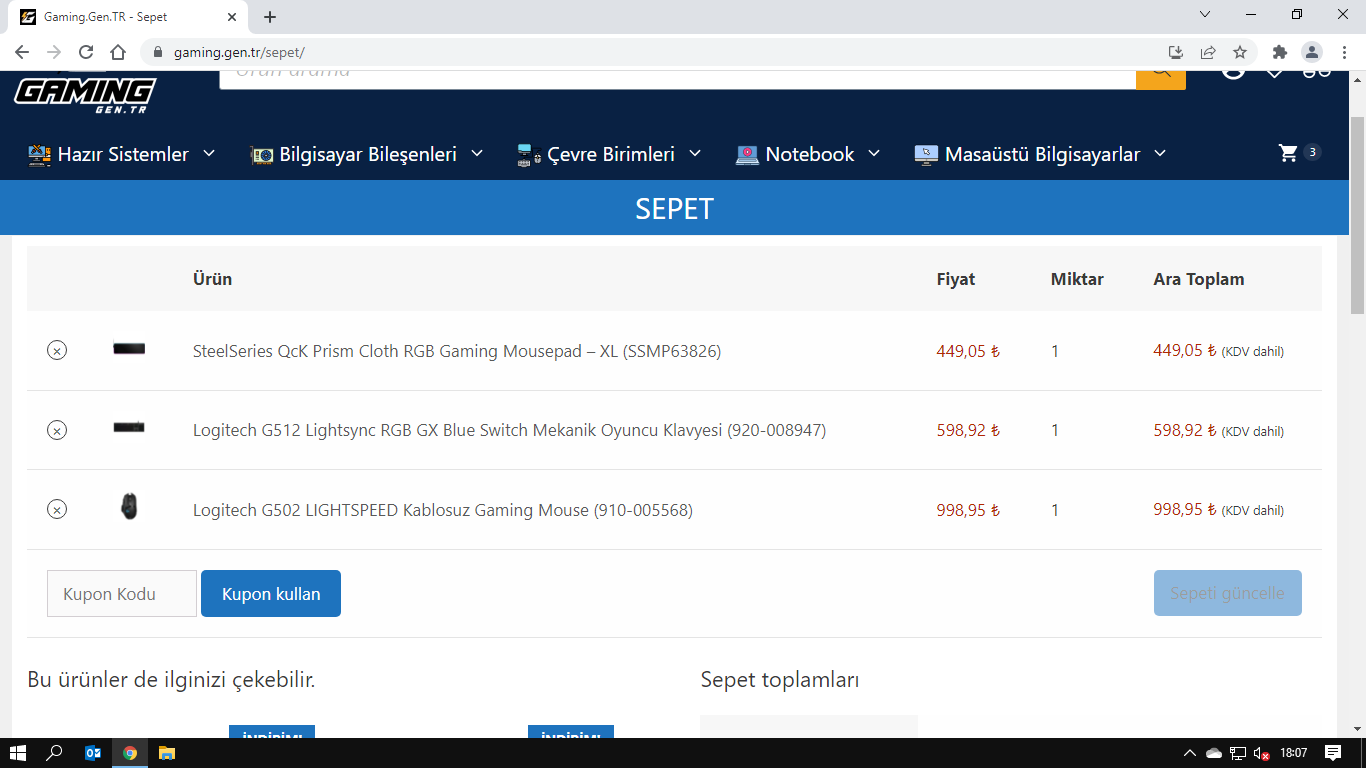The width and height of the screenshot is (1366, 768).
Task: Expand the Hazır Sistemler menu arrow
Action: (209, 153)
